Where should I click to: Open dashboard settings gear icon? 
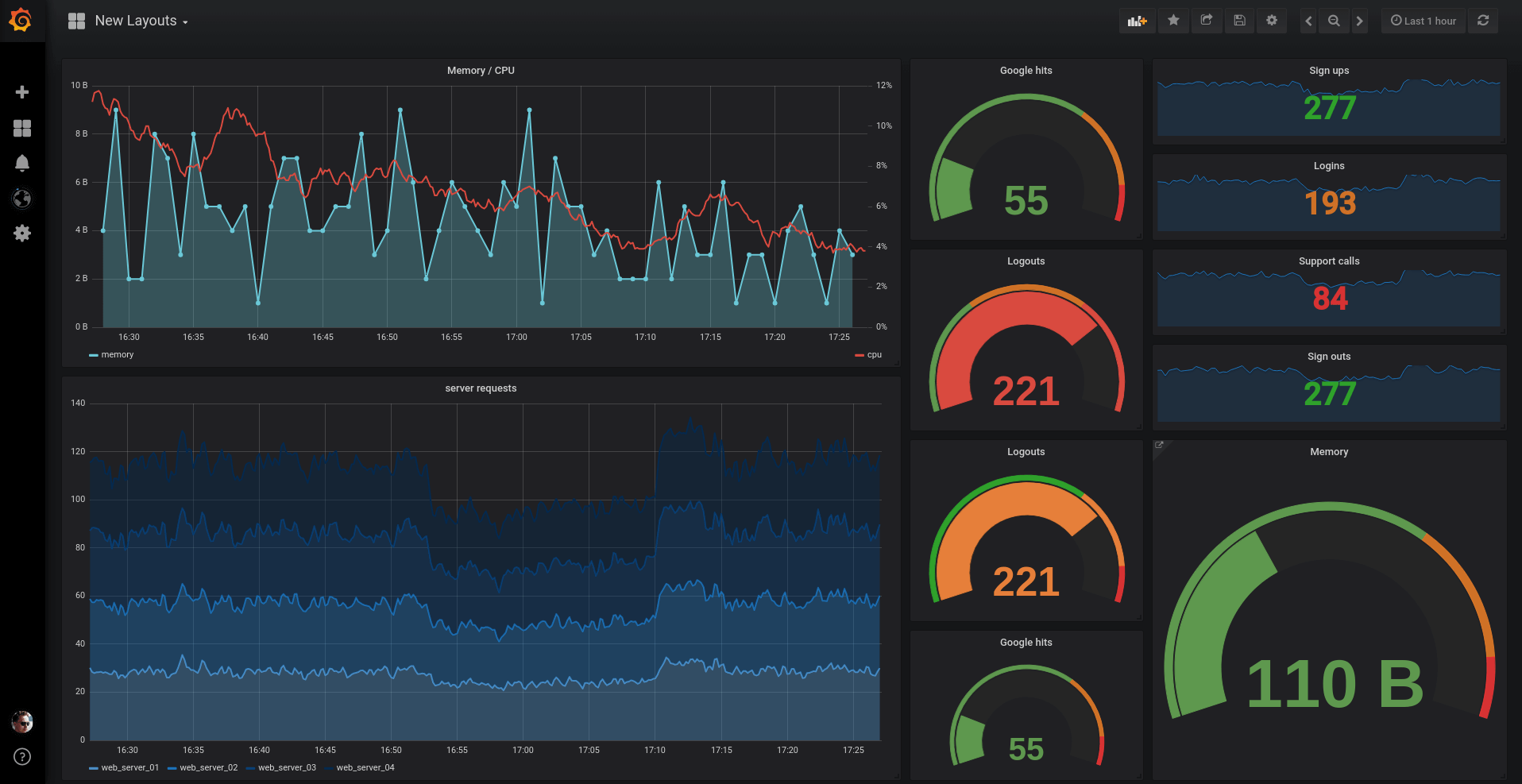pyautogui.click(x=1272, y=21)
